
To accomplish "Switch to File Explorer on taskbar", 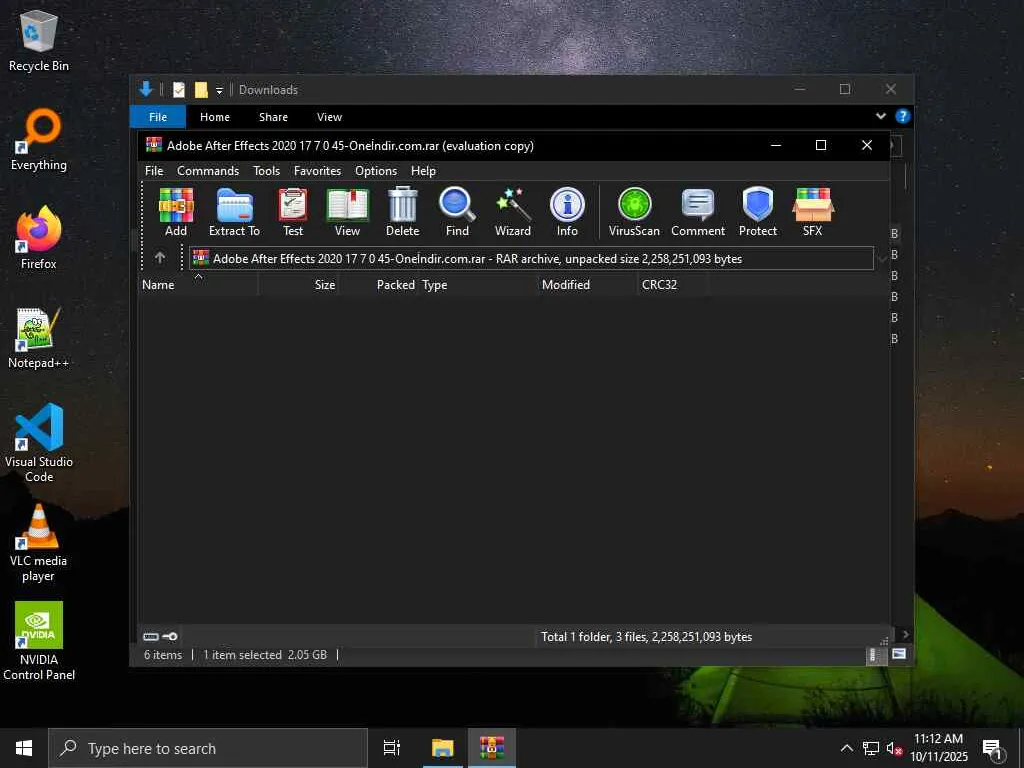I will click(x=442, y=748).
